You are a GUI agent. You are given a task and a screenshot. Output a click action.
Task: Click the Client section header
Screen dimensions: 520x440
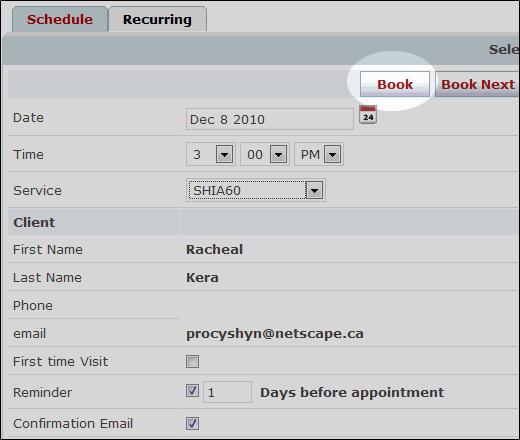[34, 222]
